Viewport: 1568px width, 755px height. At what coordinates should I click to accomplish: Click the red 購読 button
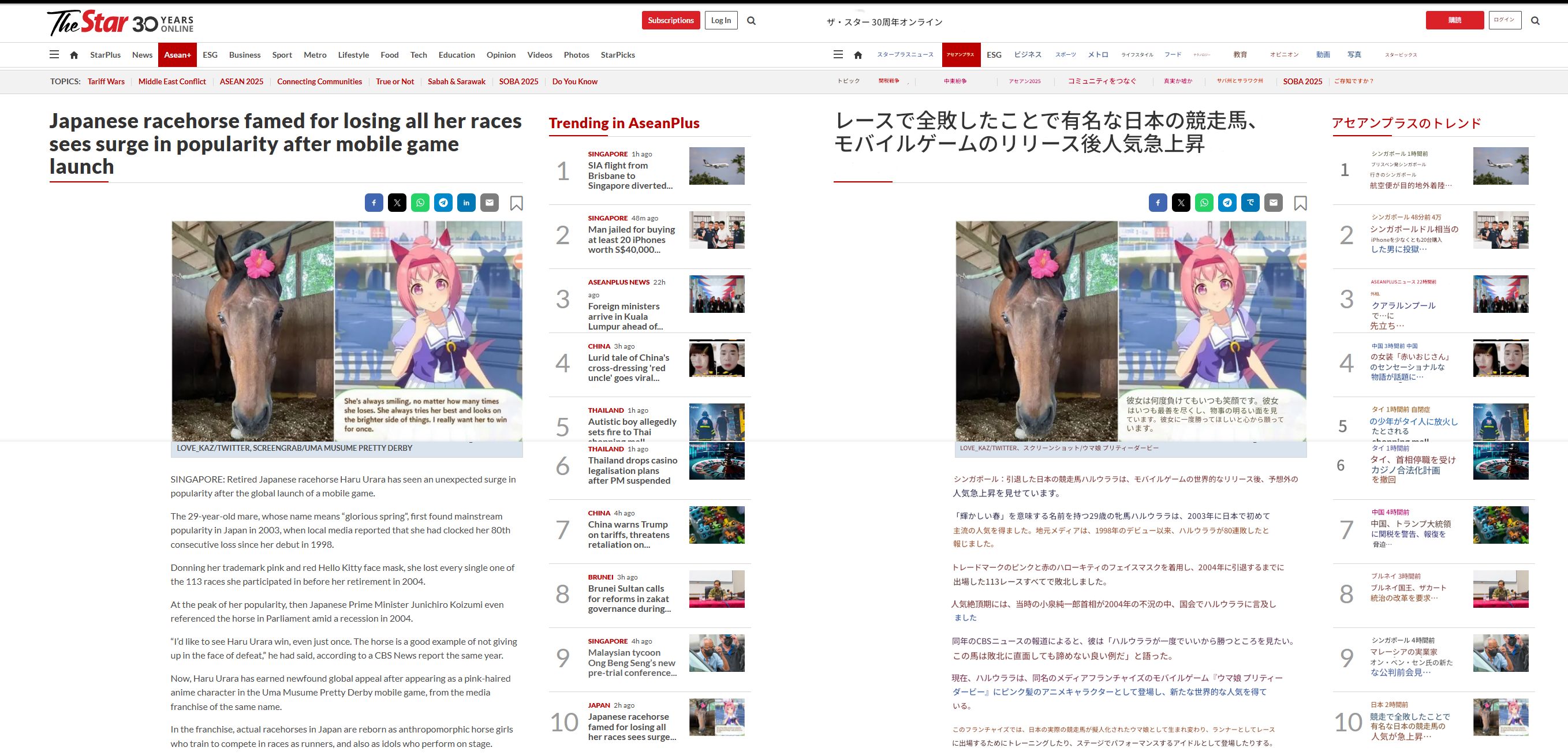[x=1455, y=20]
